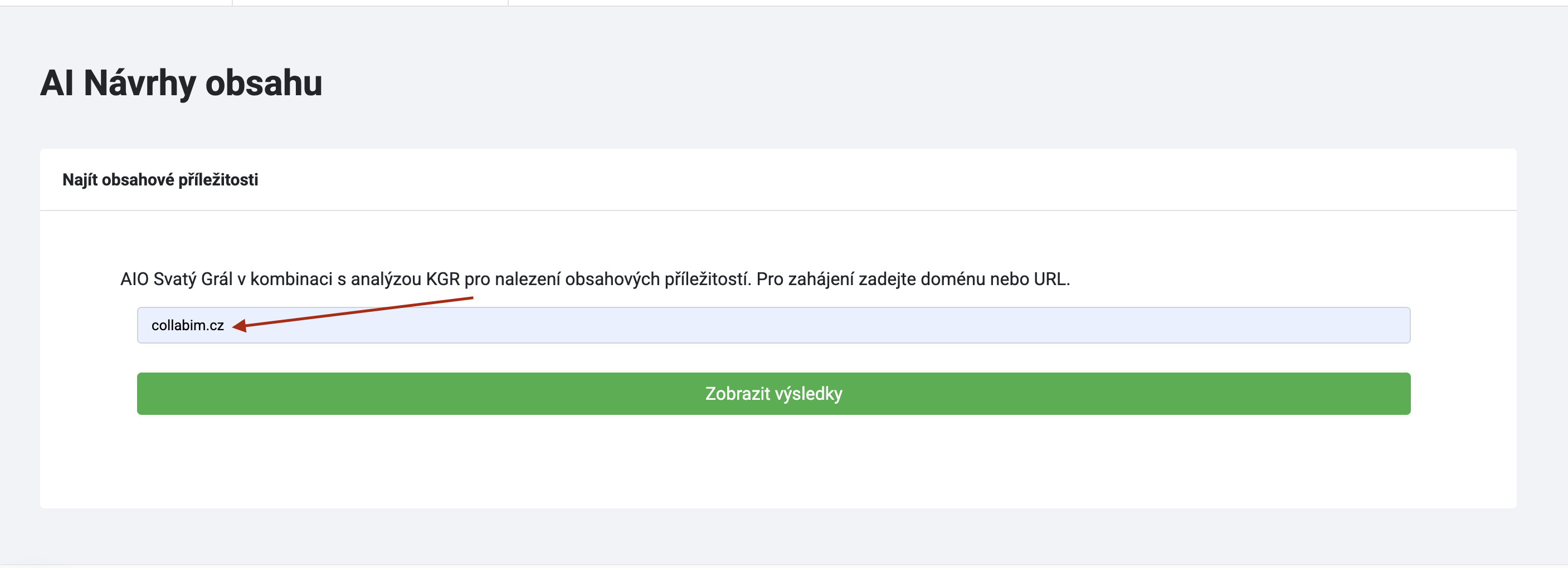
Task: Click the word Zobrazit on the green button
Action: (737, 394)
